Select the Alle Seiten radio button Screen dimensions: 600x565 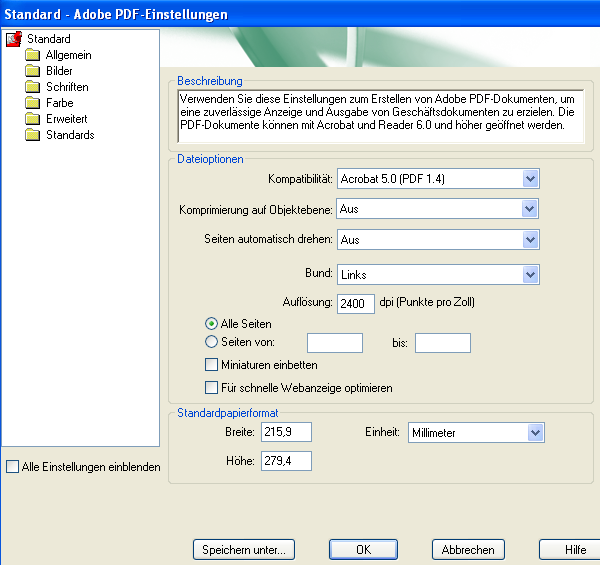coord(211,324)
